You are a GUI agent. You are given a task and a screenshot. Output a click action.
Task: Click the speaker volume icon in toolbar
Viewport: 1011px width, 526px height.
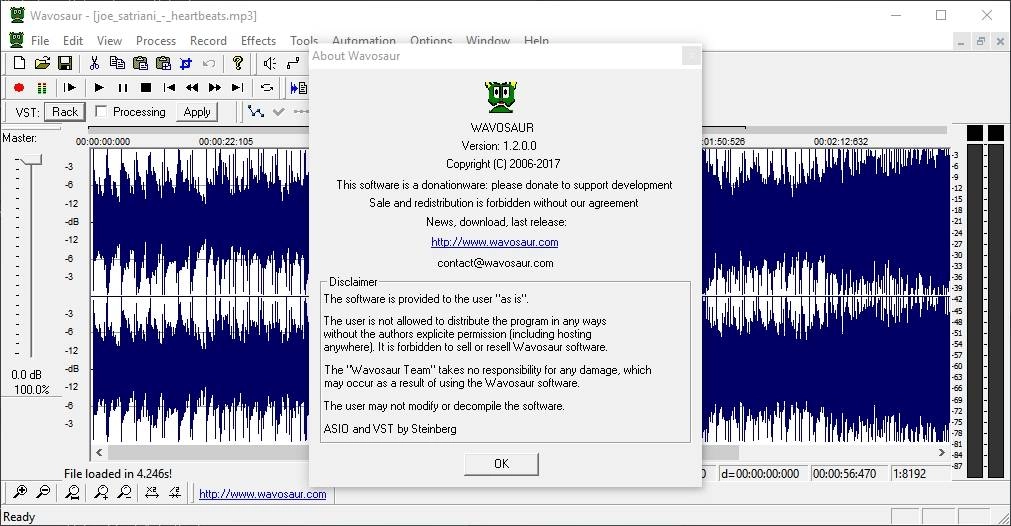(x=270, y=63)
